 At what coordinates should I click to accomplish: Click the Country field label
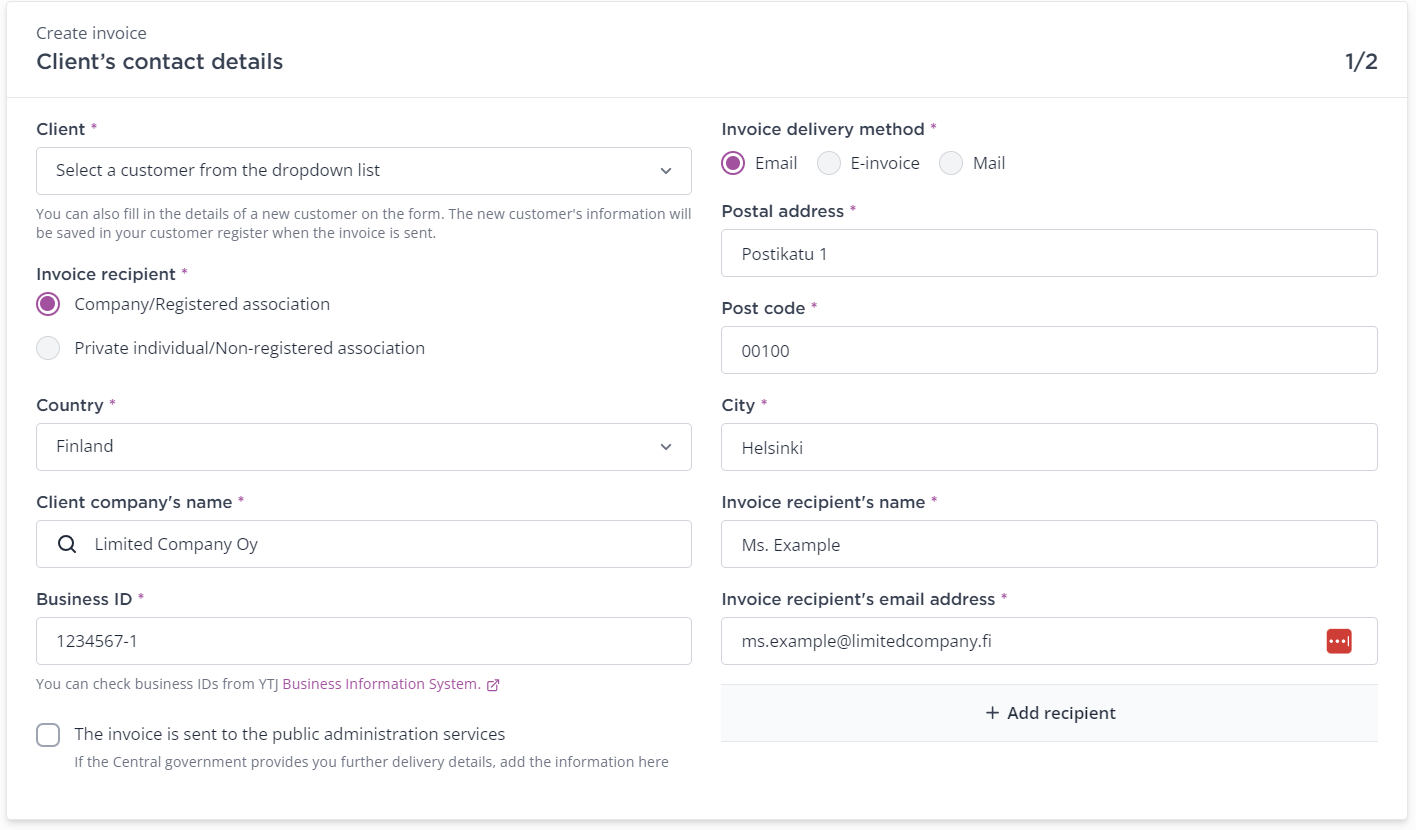70,405
